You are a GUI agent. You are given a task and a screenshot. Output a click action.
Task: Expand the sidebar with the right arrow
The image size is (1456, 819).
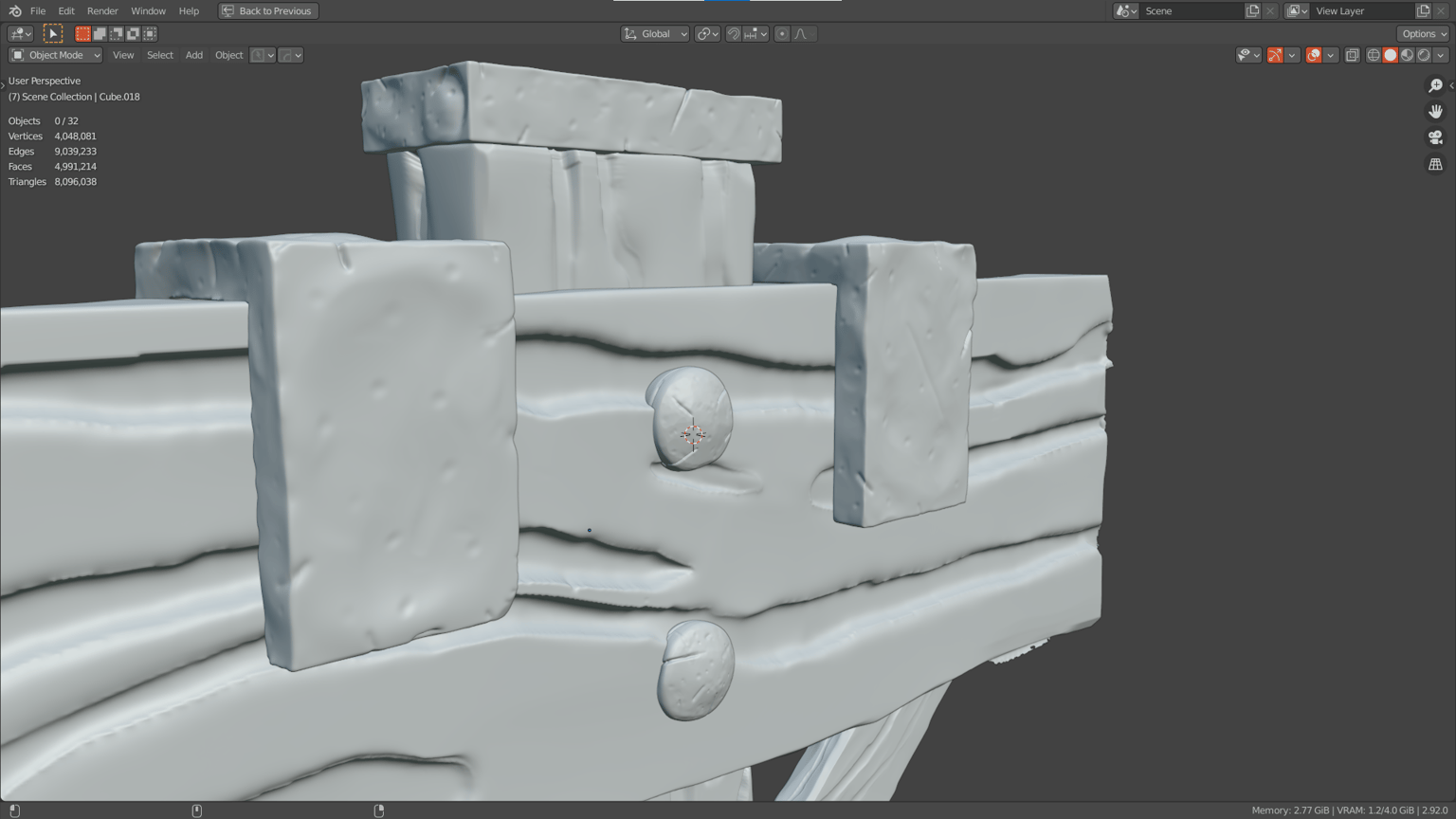click(1451, 85)
